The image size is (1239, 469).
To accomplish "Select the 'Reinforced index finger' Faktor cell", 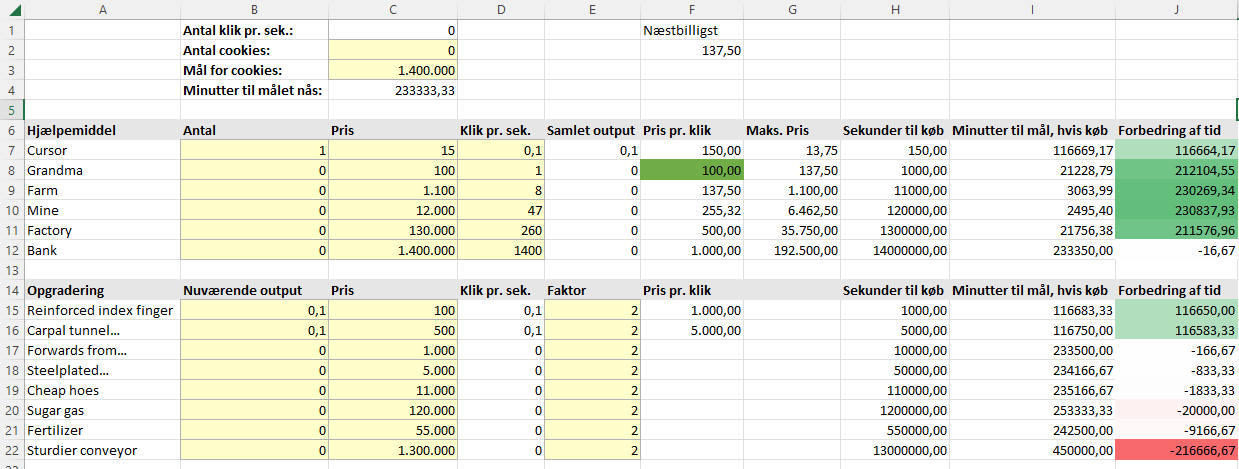I will (591, 310).
